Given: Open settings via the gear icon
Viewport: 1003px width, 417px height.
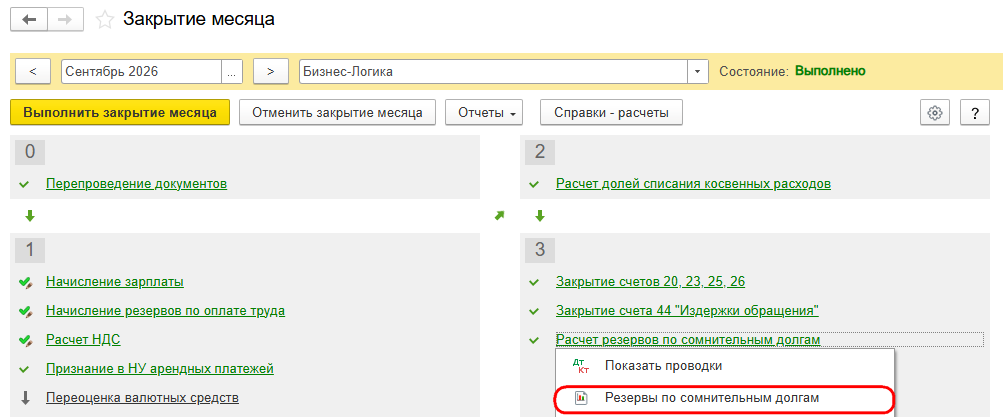Looking at the screenshot, I should point(935,113).
